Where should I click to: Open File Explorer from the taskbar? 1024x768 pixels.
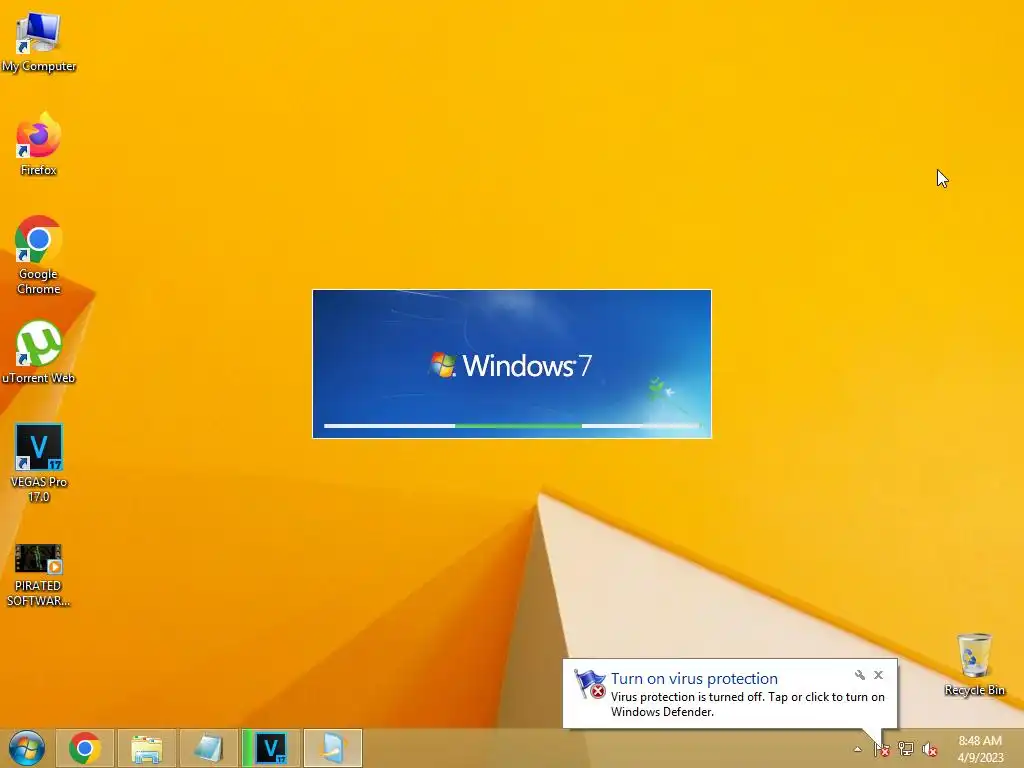click(x=147, y=748)
